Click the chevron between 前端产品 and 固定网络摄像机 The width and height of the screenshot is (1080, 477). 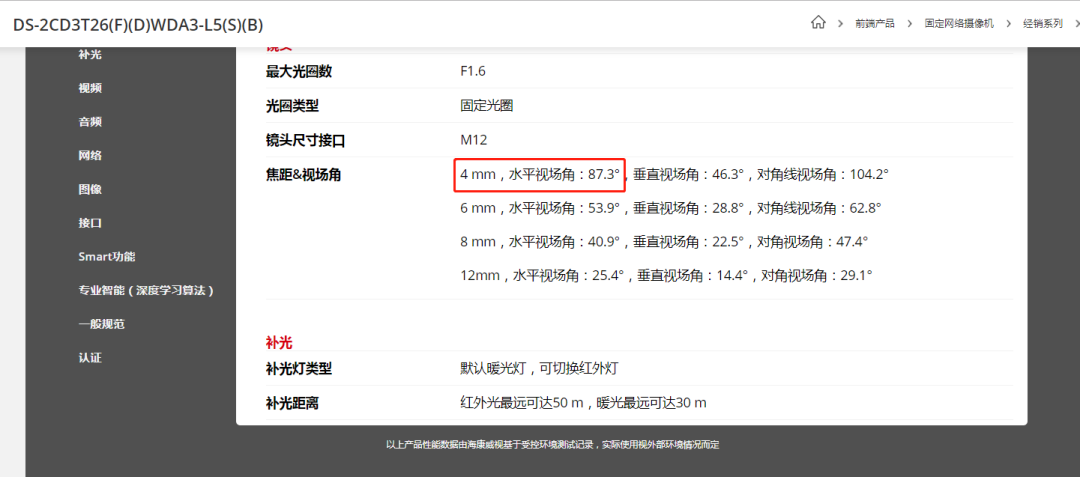[x=909, y=23]
